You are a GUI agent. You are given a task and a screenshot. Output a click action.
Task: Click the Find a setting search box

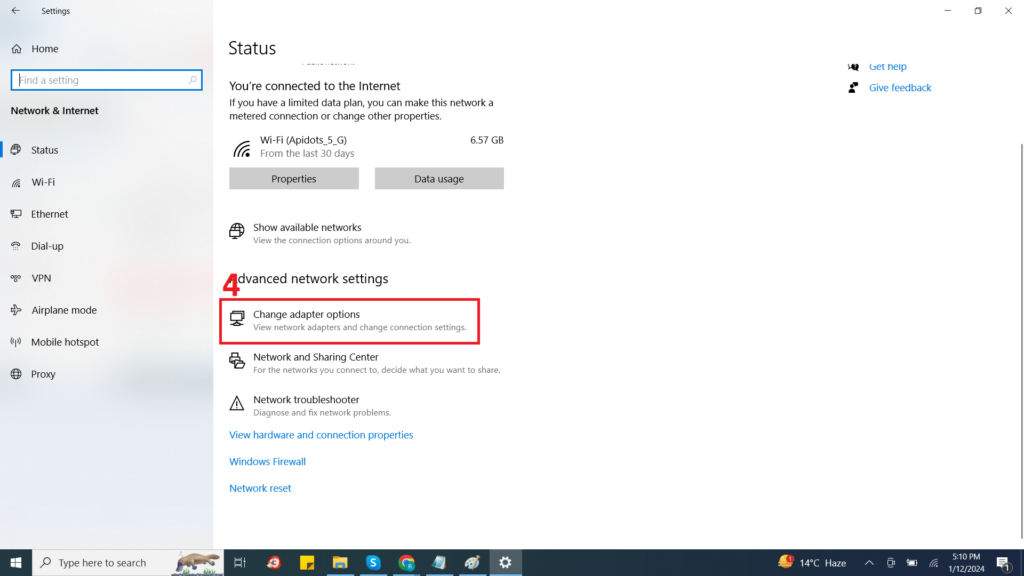[x=100, y=80]
